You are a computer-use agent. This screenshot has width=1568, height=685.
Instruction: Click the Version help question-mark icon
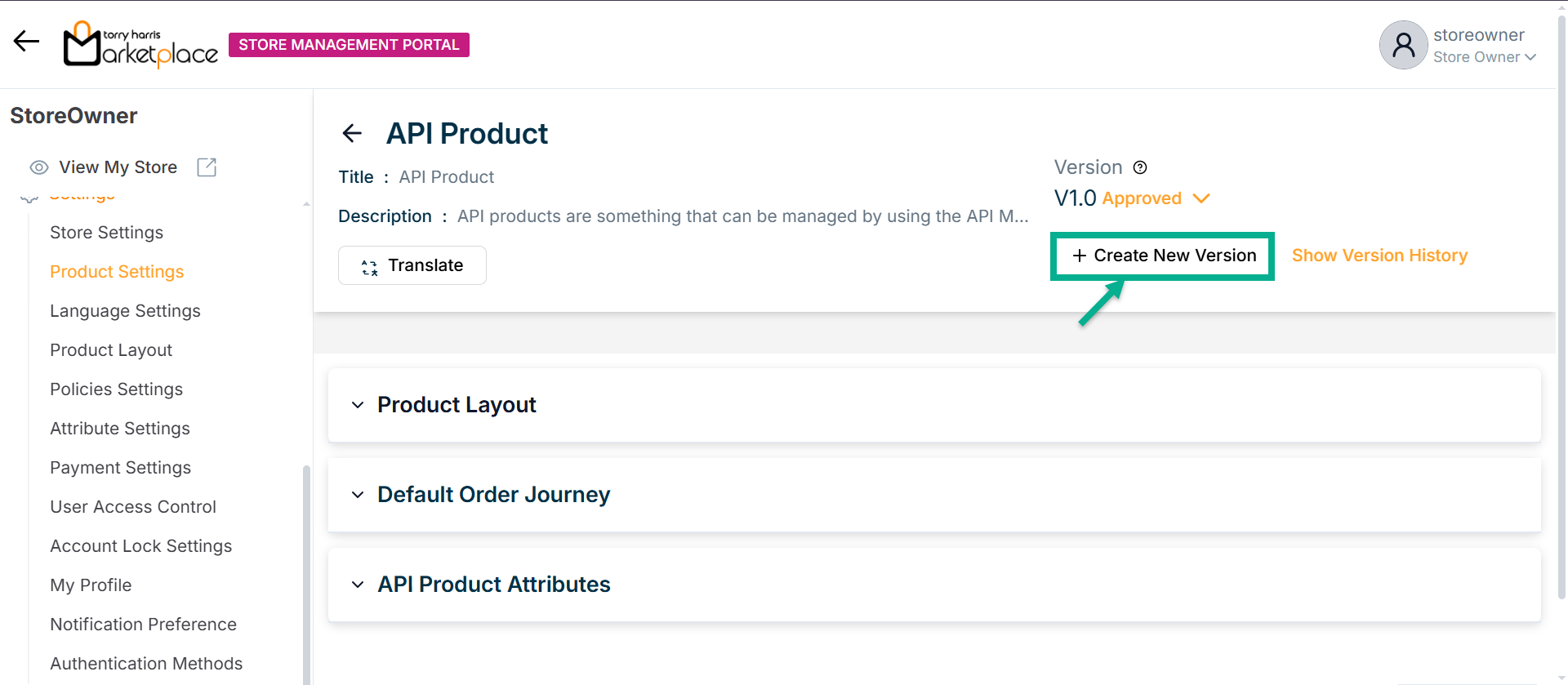pyautogui.click(x=1140, y=167)
